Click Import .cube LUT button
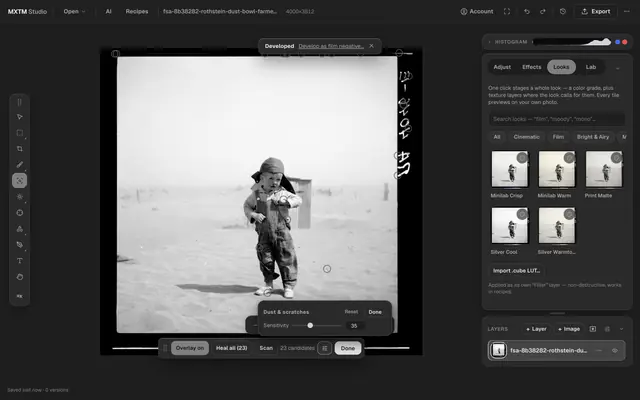The image size is (640, 400). (516, 271)
